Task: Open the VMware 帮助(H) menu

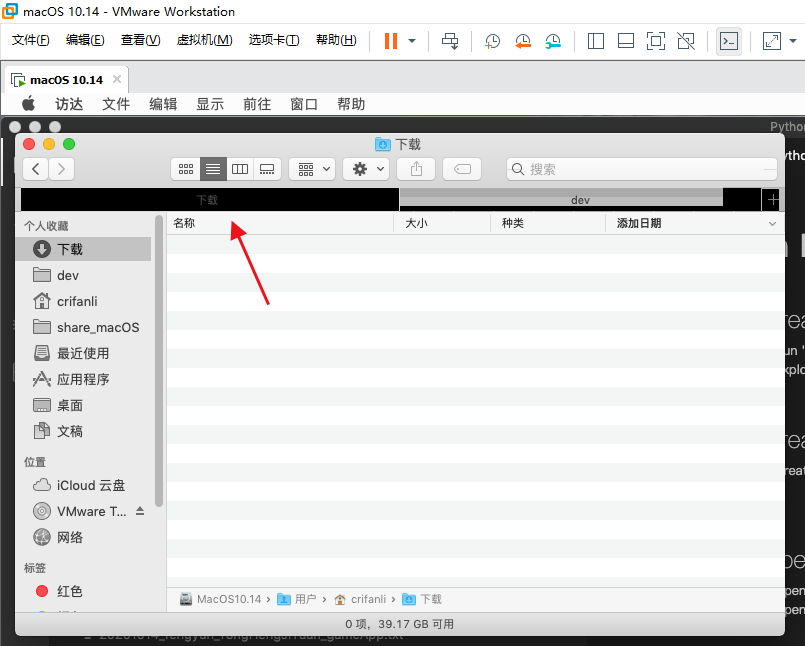Action: pyautogui.click(x=336, y=40)
